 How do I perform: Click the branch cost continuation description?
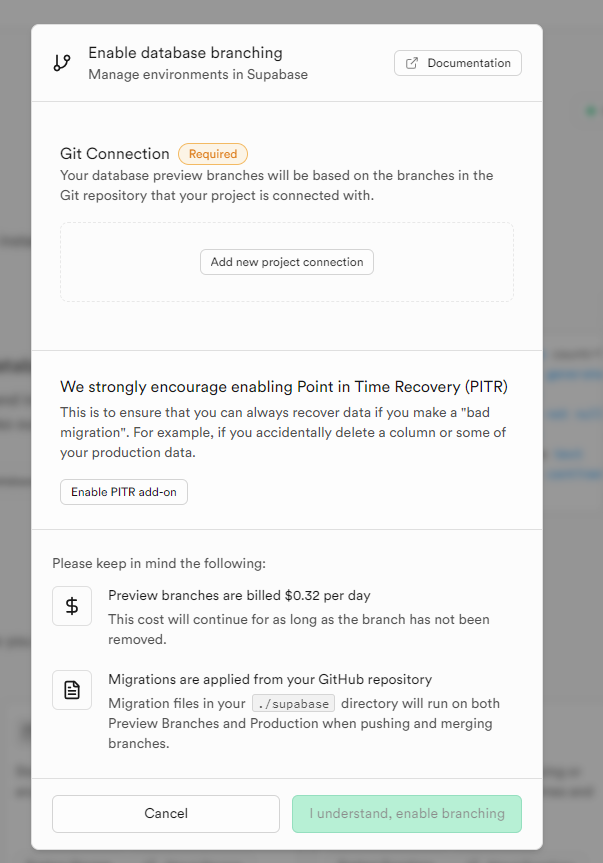pyautogui.click(x=299, y=629)
